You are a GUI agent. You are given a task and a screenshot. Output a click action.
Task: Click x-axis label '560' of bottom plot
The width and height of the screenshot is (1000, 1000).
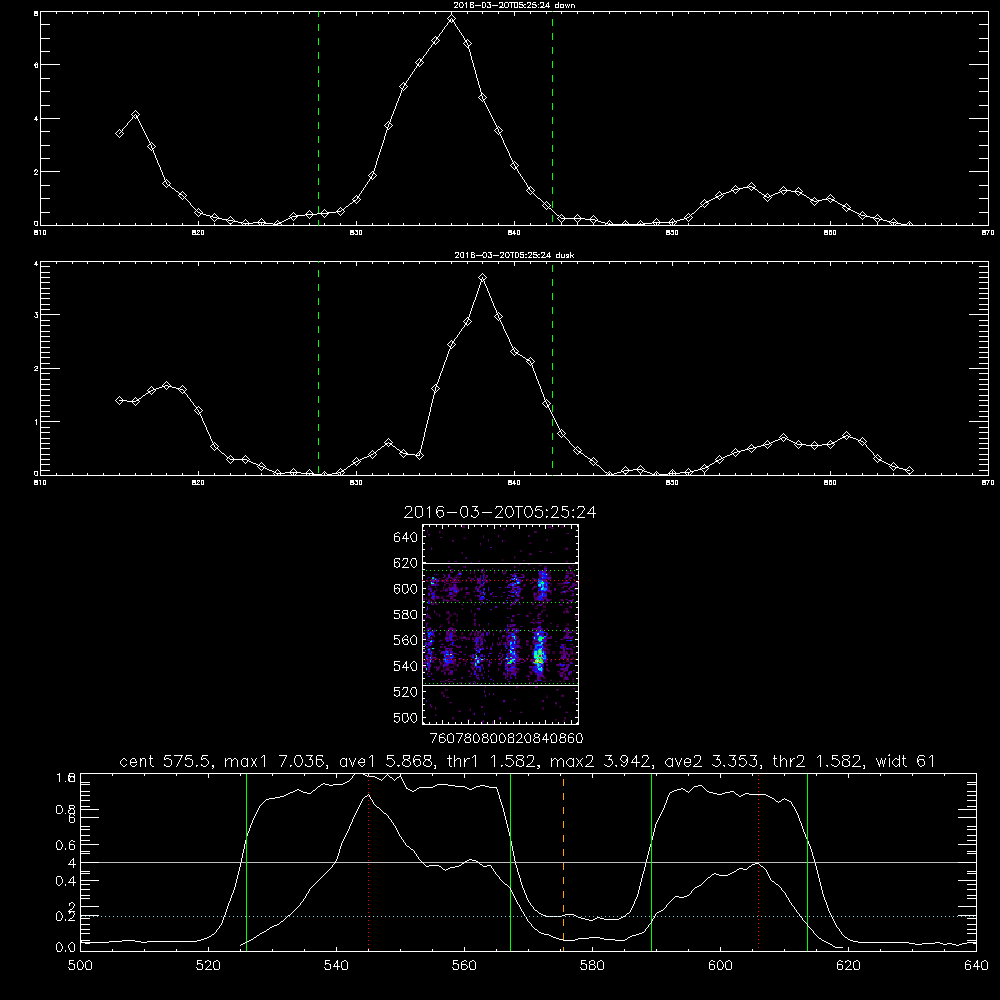[x=464, y=966]
